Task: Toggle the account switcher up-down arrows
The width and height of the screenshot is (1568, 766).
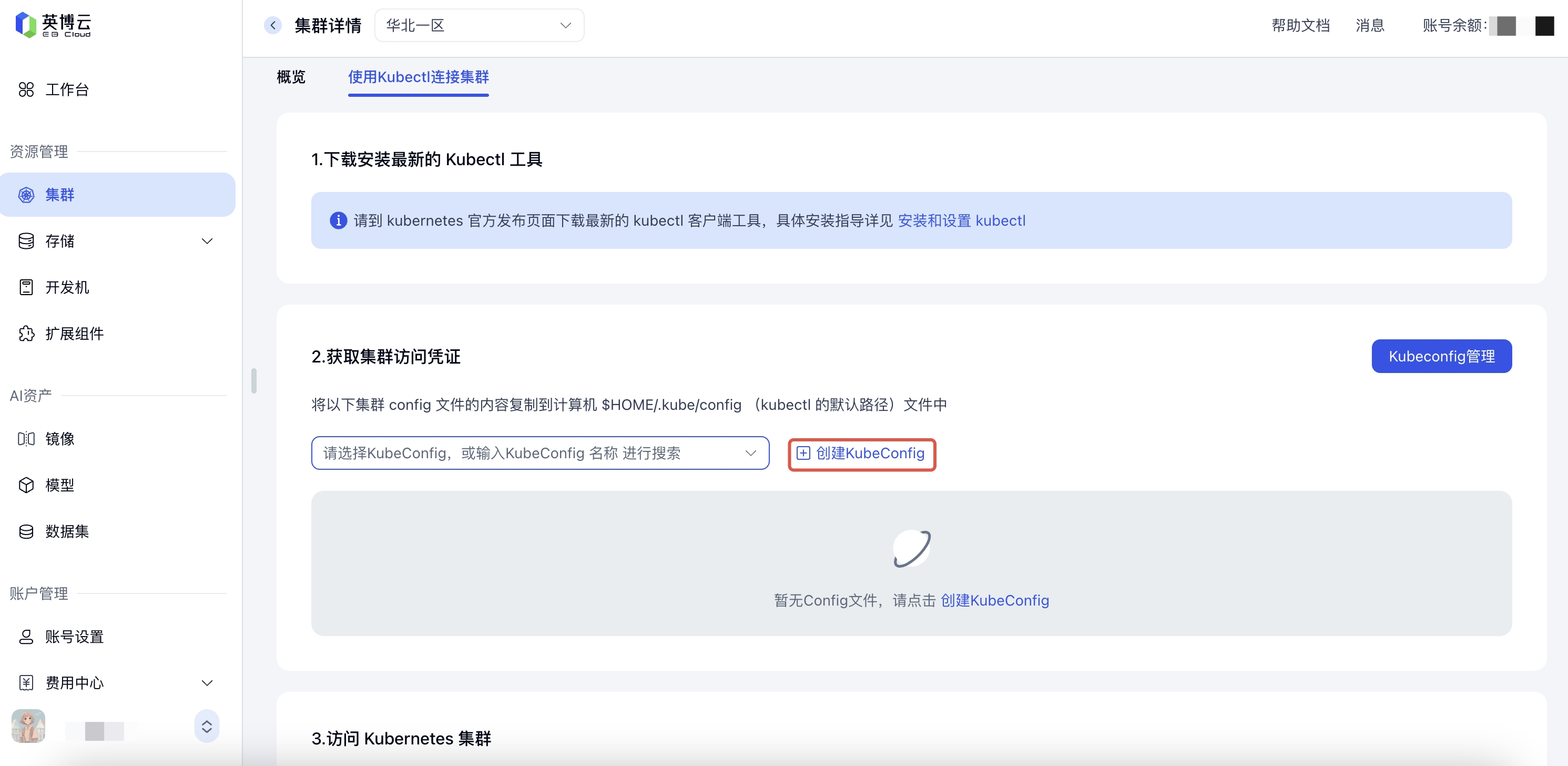Action: (x=206, y=726)
